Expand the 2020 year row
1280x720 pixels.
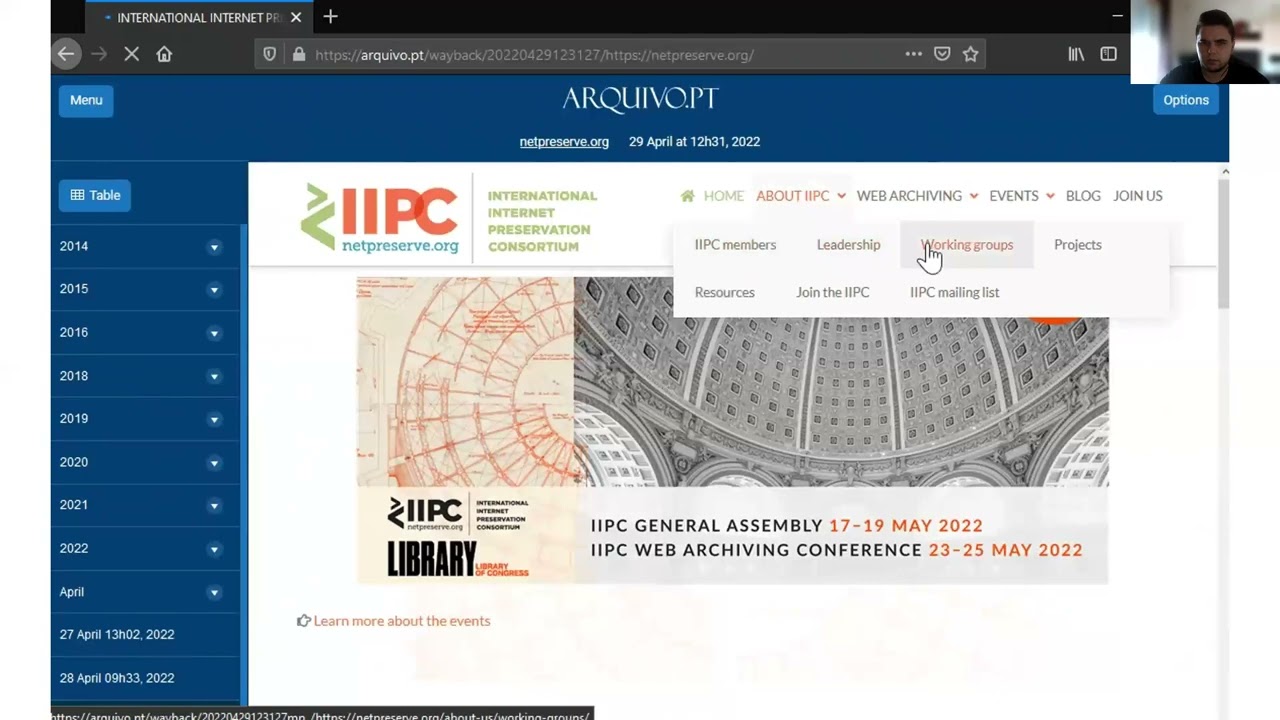click(145, 462)
